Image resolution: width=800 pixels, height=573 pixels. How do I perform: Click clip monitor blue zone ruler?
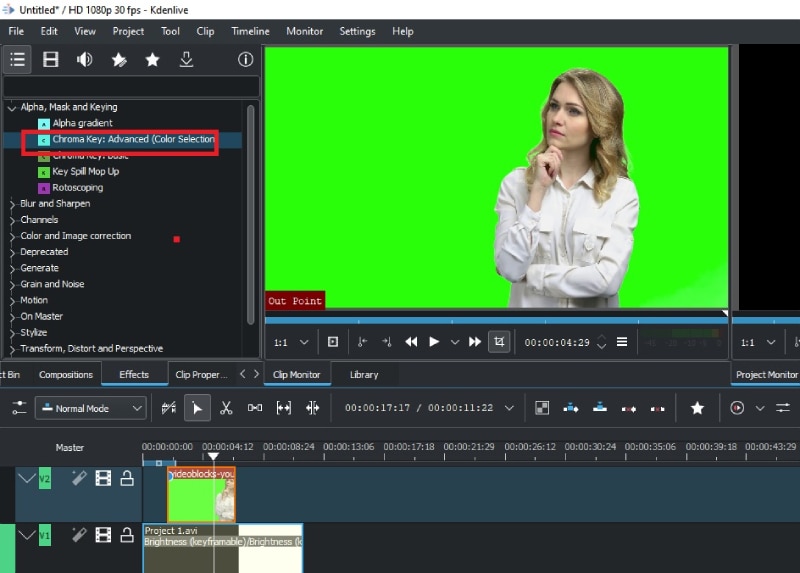[495, 320]
